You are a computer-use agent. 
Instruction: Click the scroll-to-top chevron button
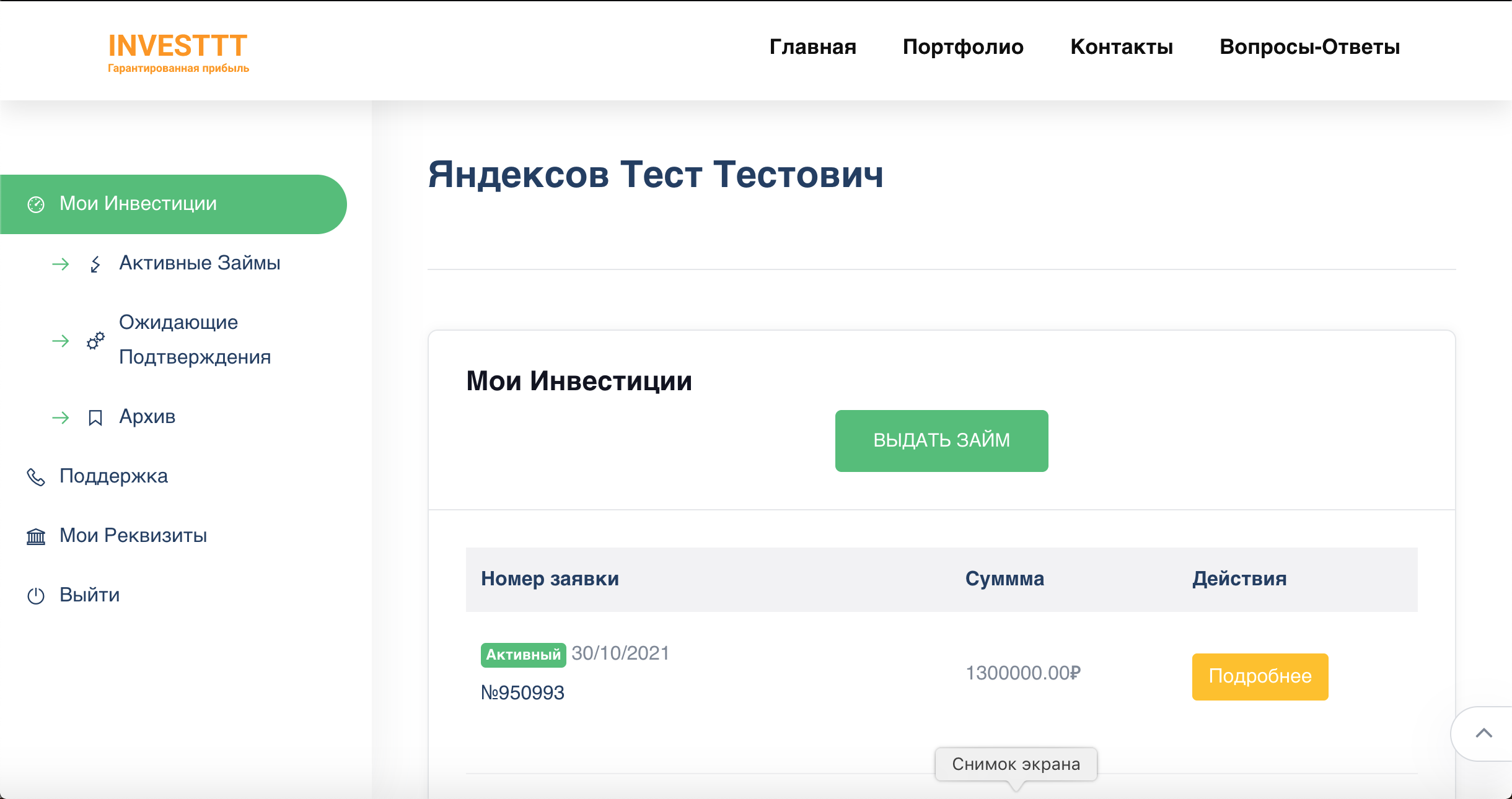1483,733
